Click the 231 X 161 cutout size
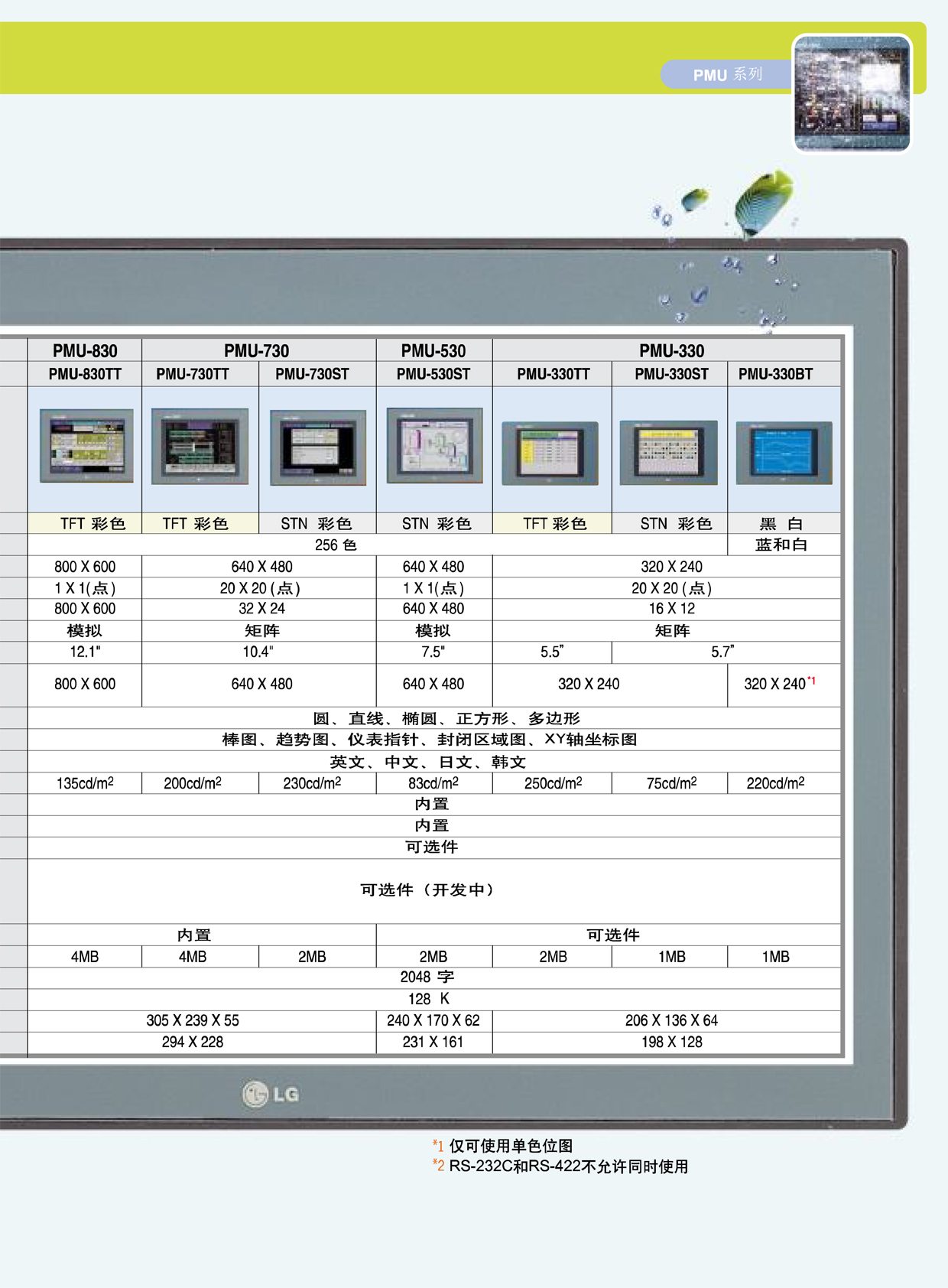Viewport: 948px width, 1288px height. pos(433,1042)
